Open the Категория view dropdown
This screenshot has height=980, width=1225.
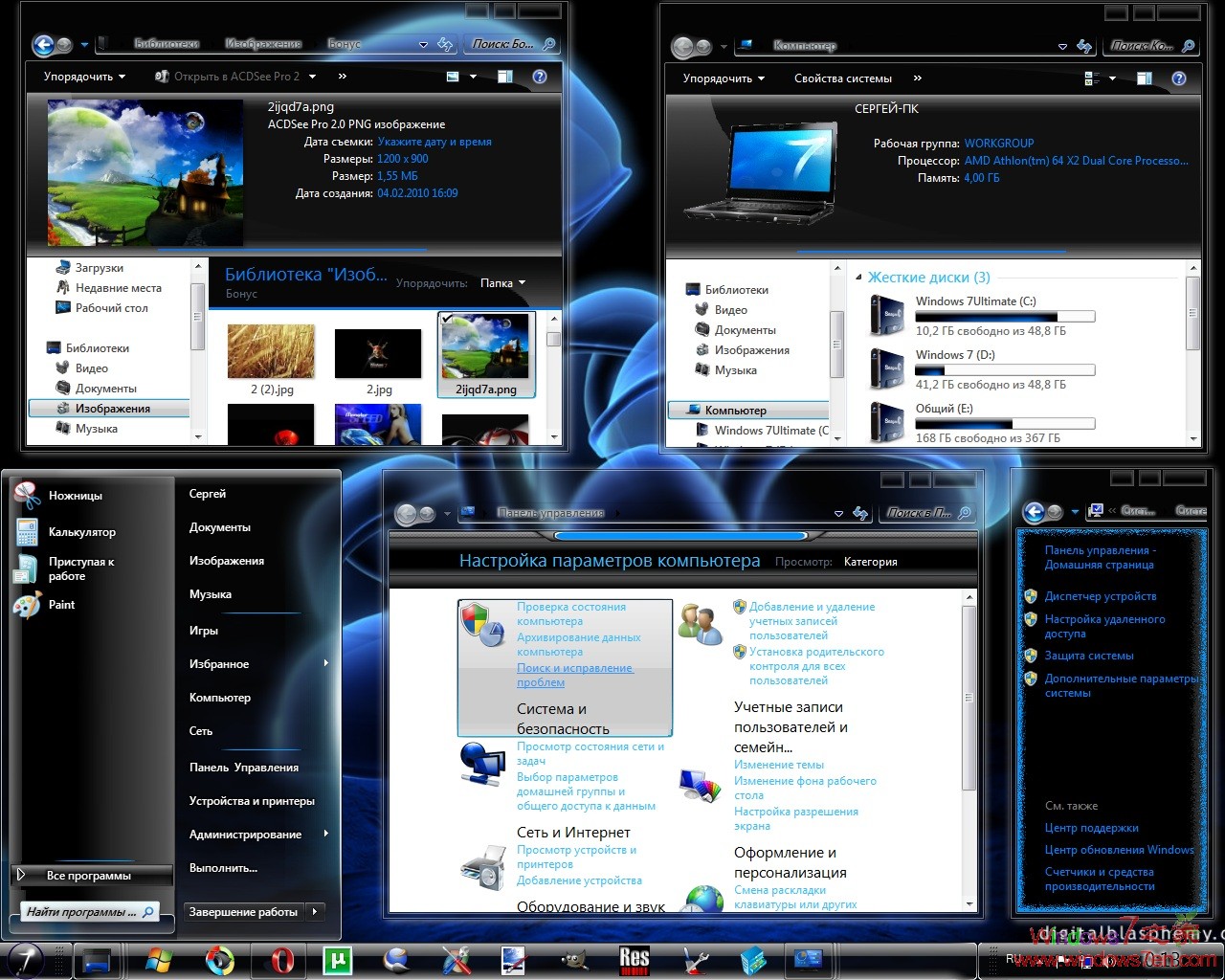pos(870,562)
